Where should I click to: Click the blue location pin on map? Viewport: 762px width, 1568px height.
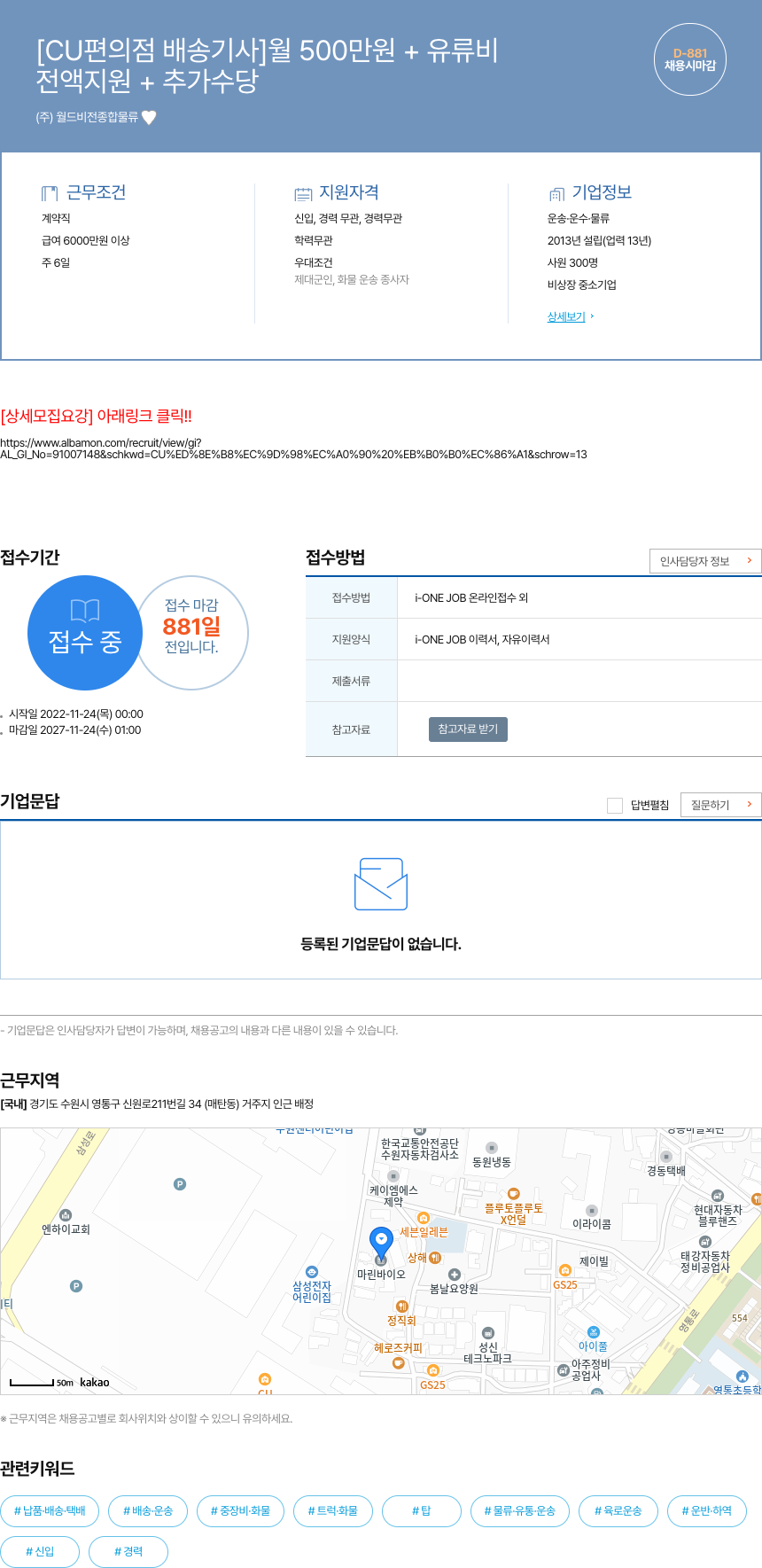(x=381, y=1244)
